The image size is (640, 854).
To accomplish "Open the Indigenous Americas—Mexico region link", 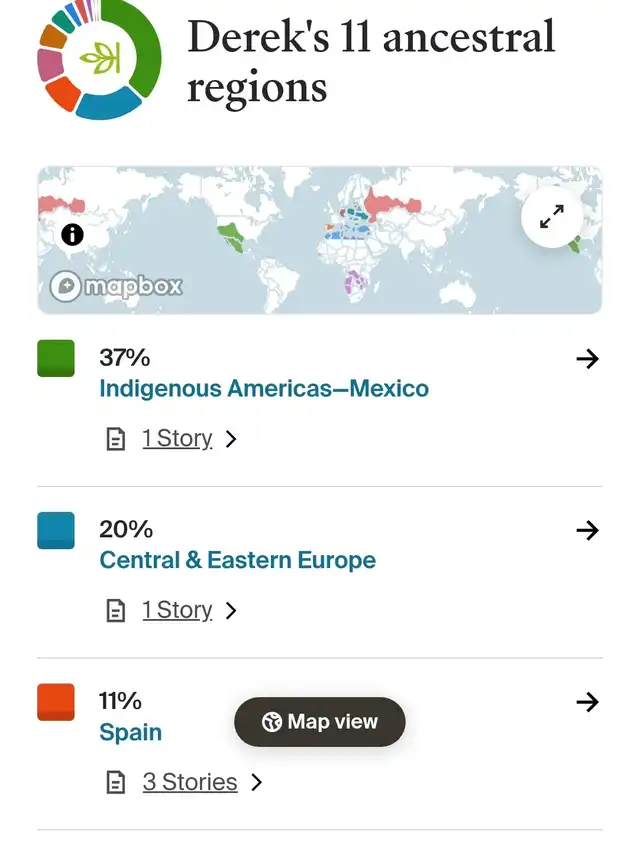I will (264, 388).
